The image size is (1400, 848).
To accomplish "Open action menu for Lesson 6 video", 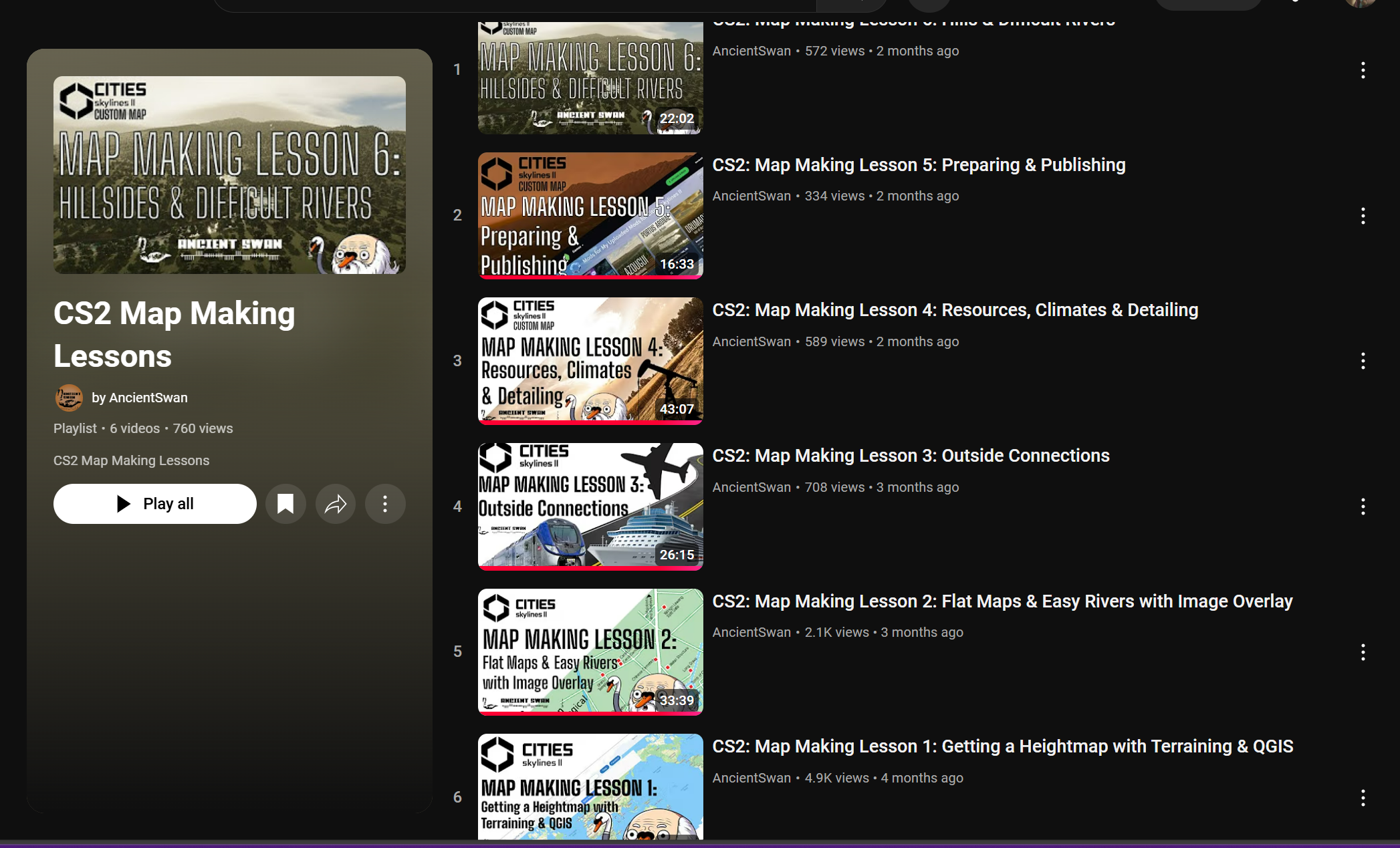I will click(x=1363, y=70).
